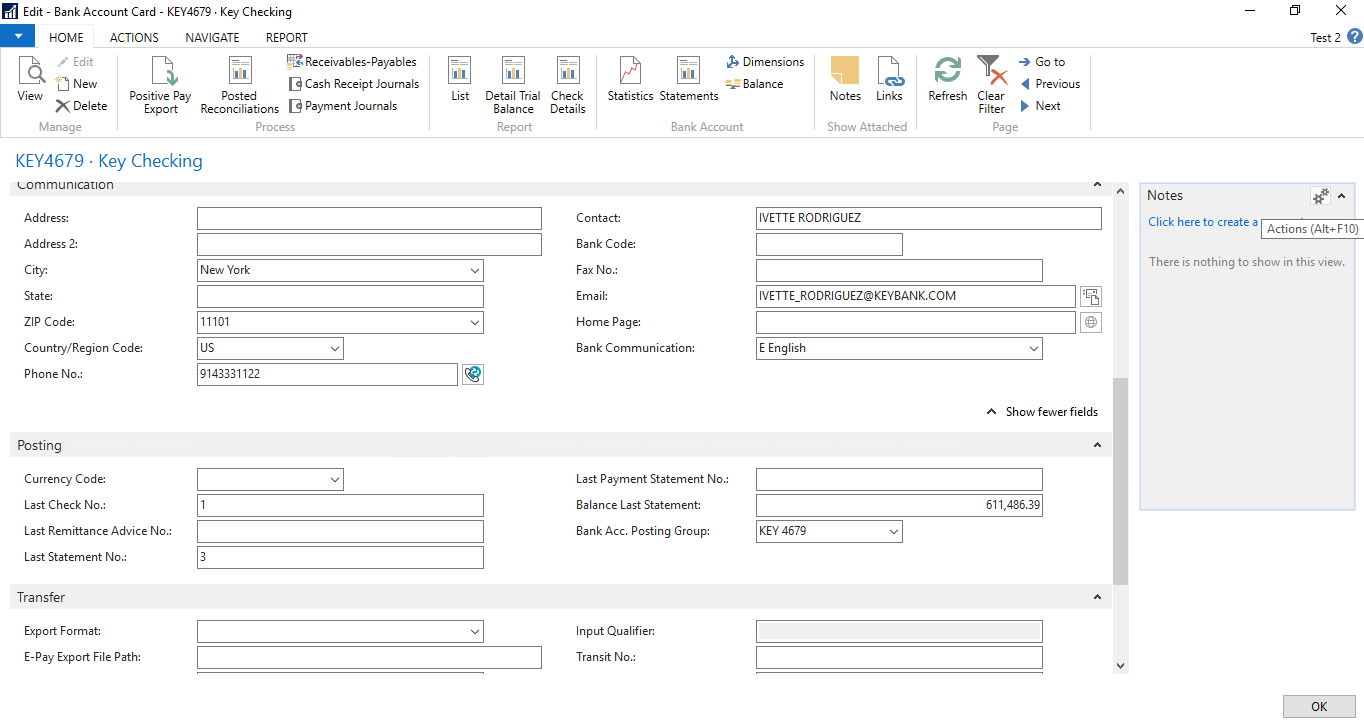Go to Next record
Image resolution: width=1364 pixels, height=723 pixels.
pyautogui.click(x=1040, y=106)
